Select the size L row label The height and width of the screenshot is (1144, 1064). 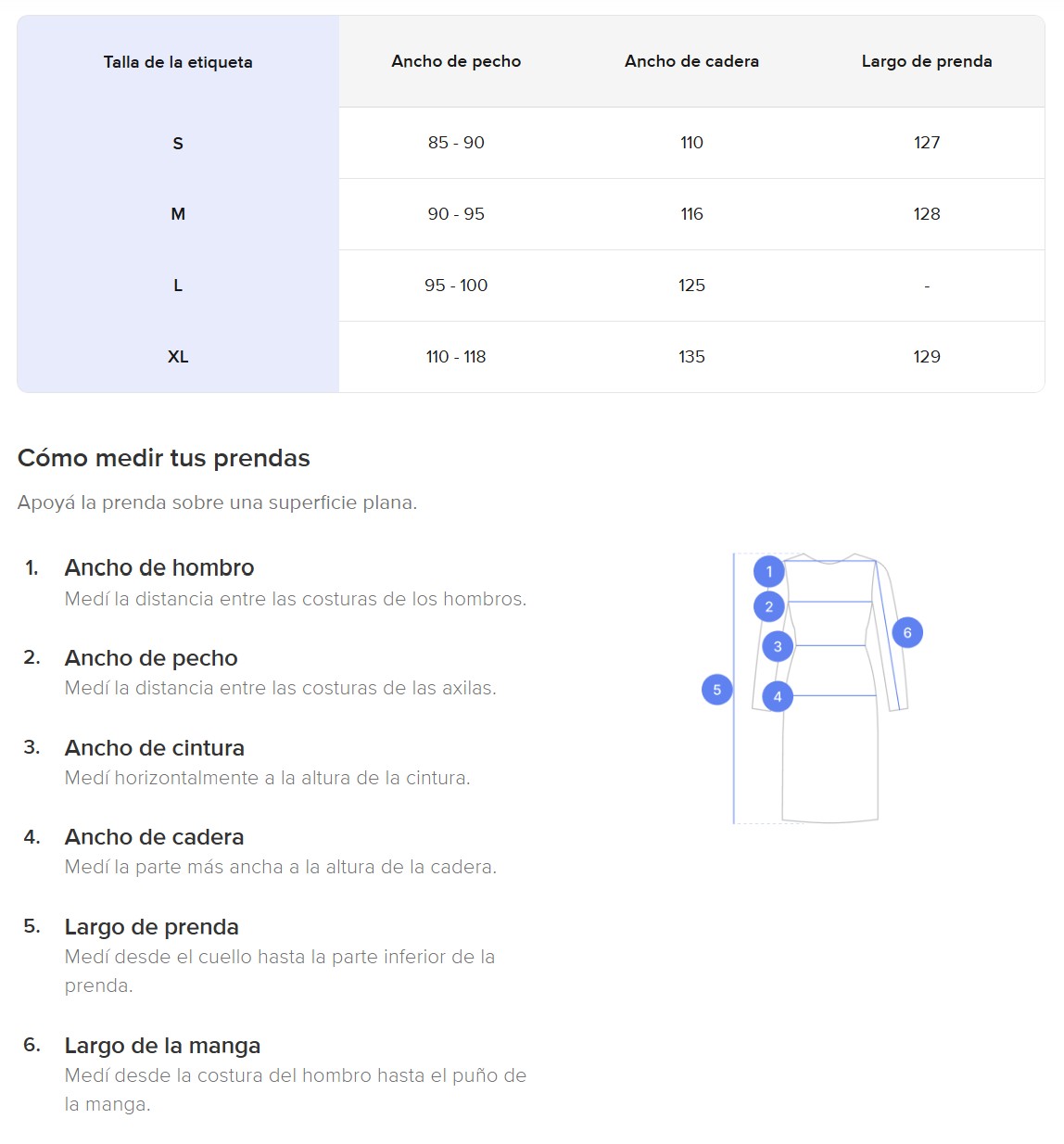(178, 286)
